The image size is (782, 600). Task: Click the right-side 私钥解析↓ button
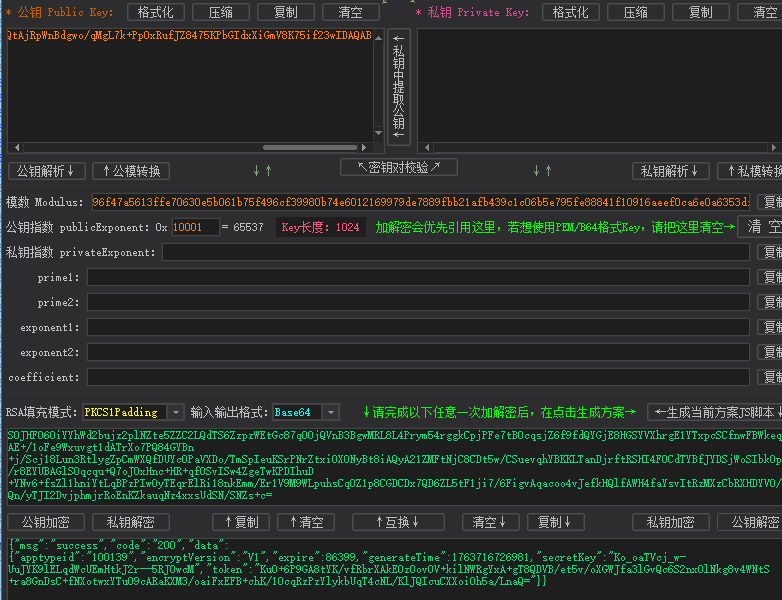coord(670,171)
